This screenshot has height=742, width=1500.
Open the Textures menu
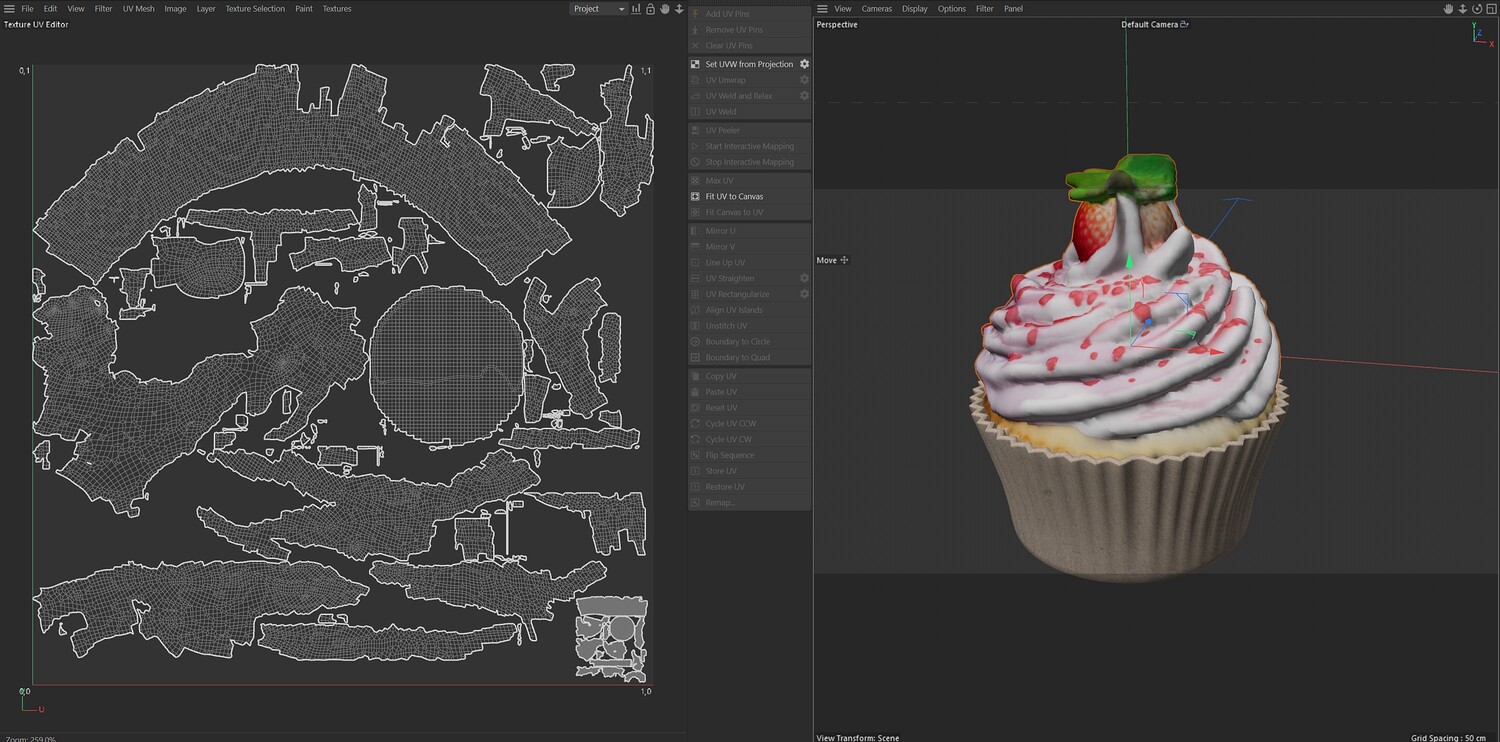[x=337, y=9]
